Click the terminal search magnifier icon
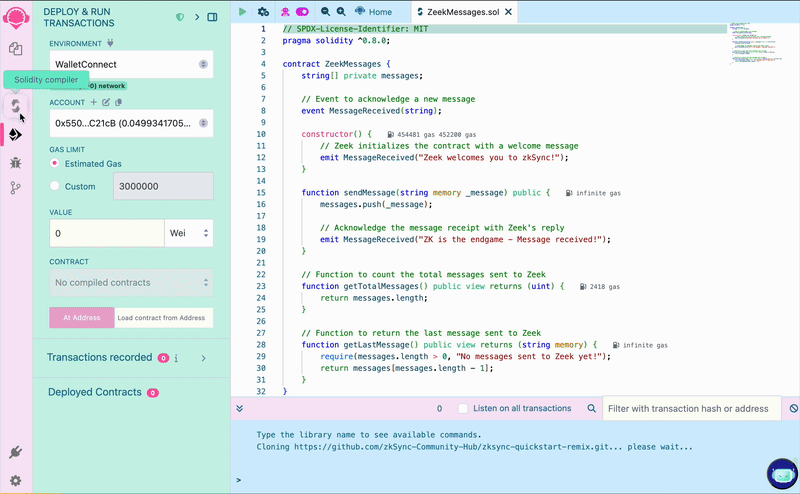The height and width of the screenshot is (494, 800). 591,408
